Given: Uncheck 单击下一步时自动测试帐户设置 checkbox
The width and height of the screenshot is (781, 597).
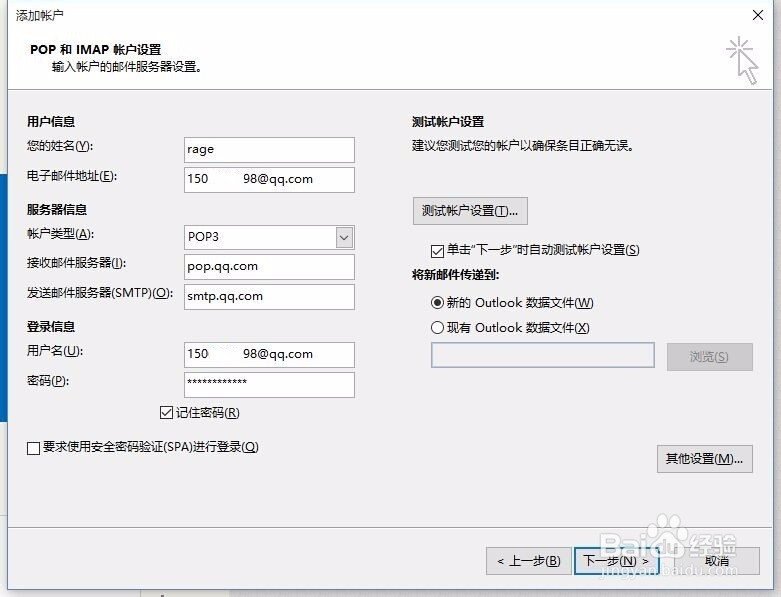Looking at the screenshot, I should pyautogui.click(x=437, y=250).
